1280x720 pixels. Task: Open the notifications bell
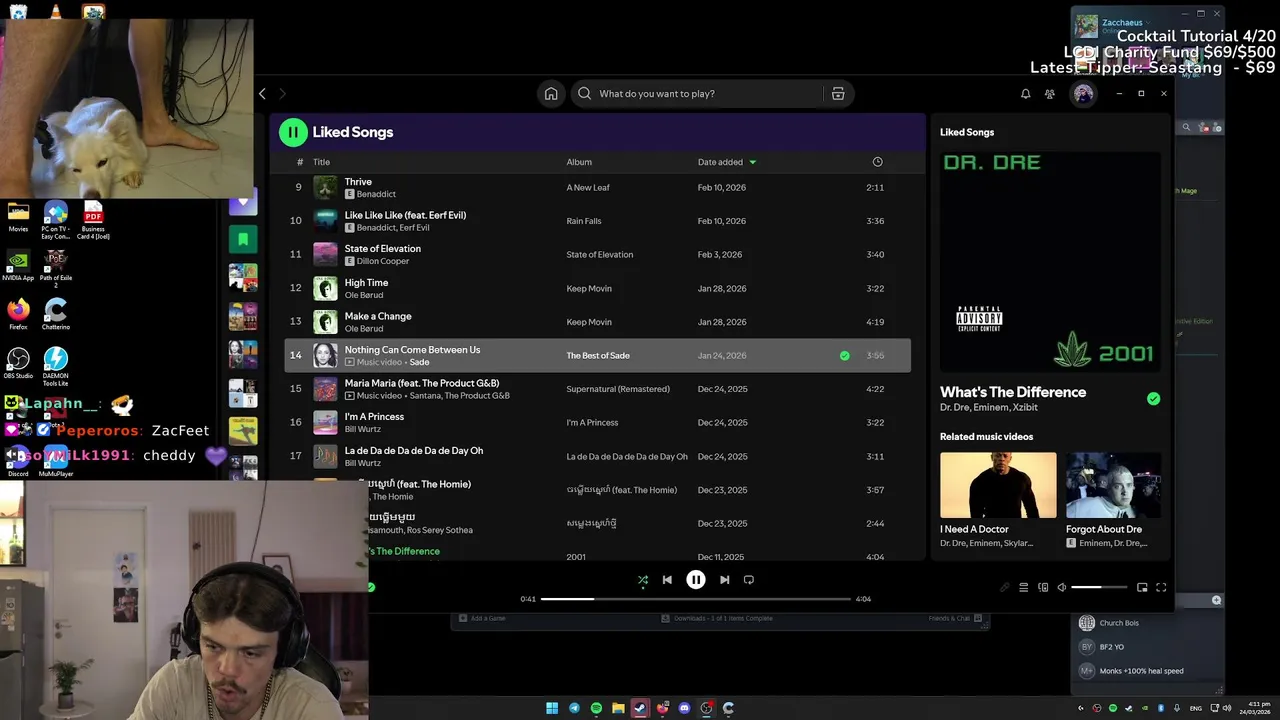click(x=1025, y=94)
